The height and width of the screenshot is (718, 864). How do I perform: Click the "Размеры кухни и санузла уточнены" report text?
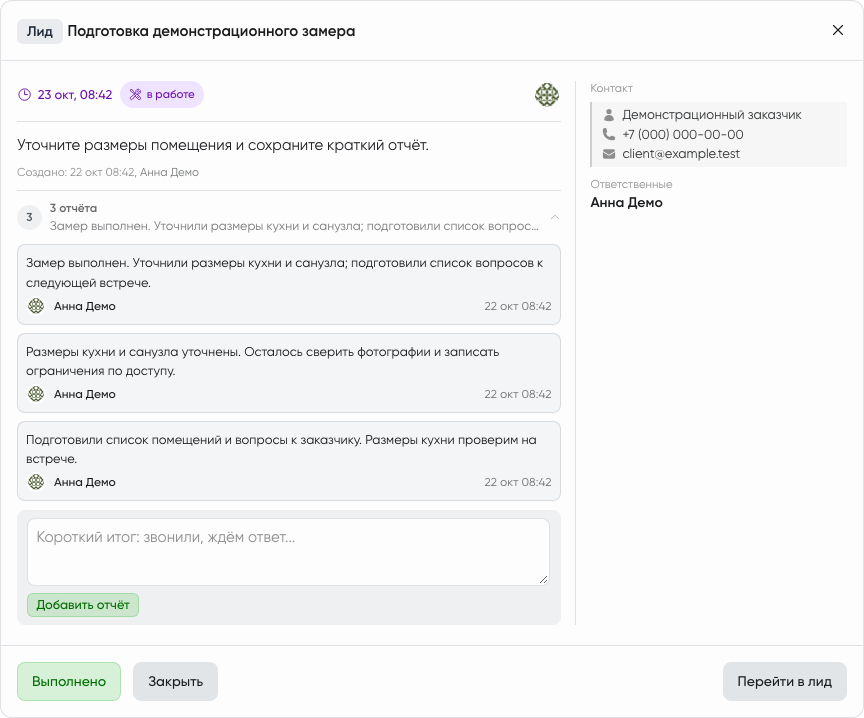(262, 361)
